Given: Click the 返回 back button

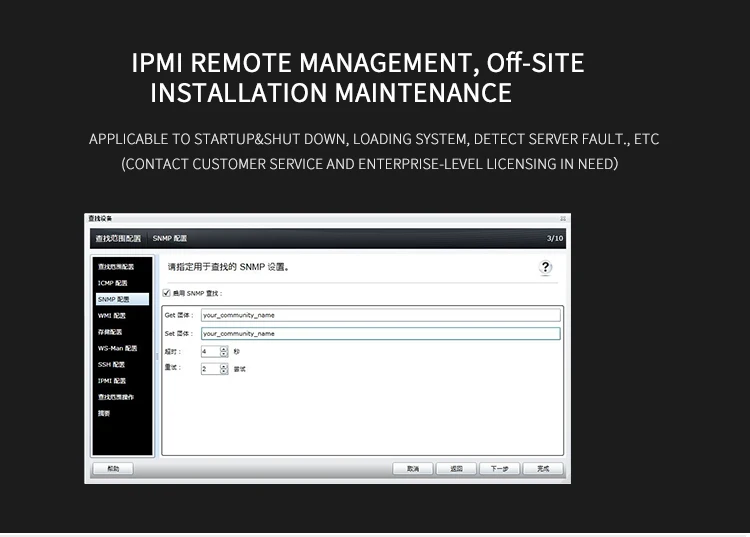Looking at the screenshot, I should [456, 469].
